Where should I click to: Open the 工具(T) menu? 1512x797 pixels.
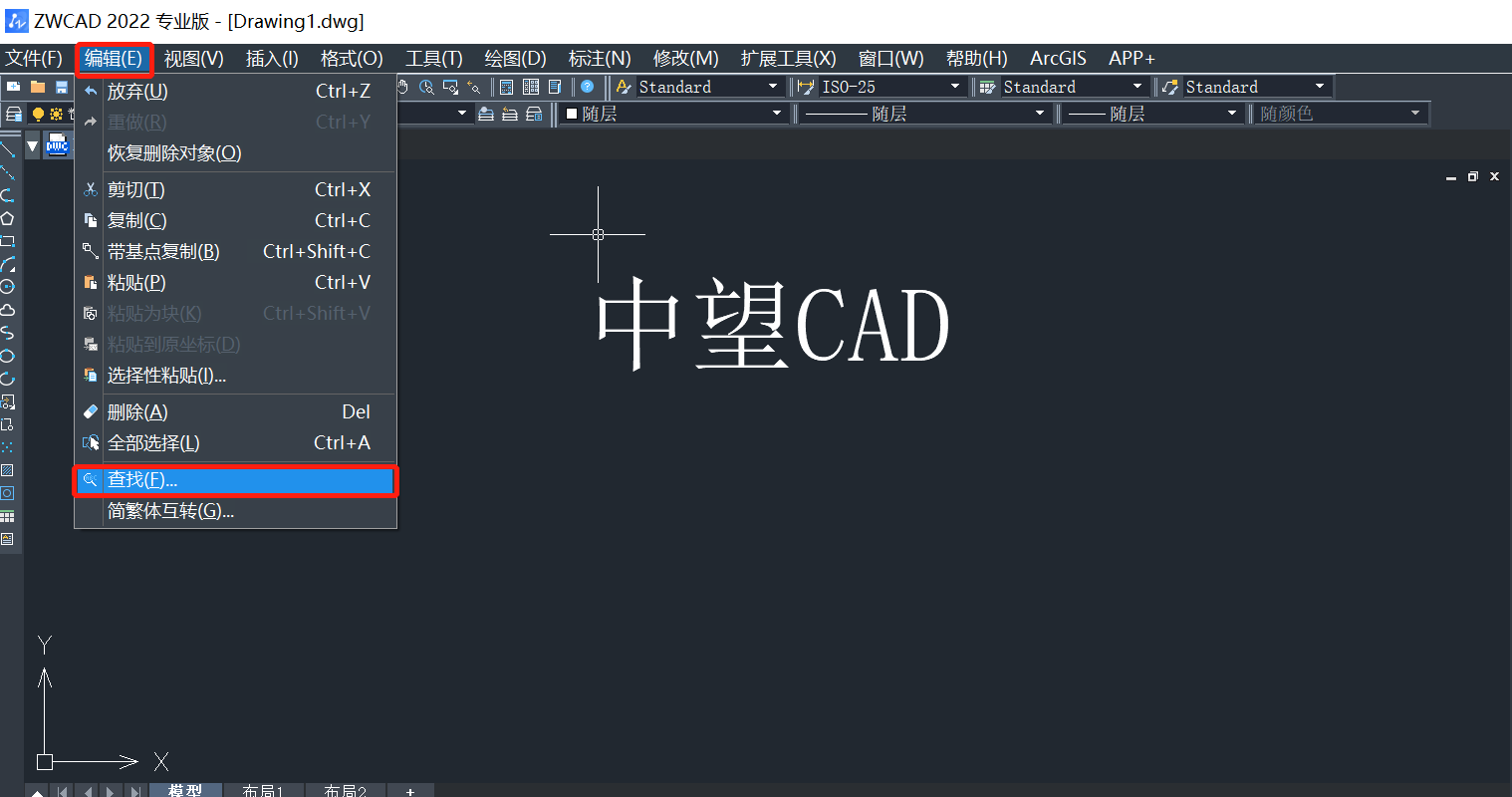[434, 59]
